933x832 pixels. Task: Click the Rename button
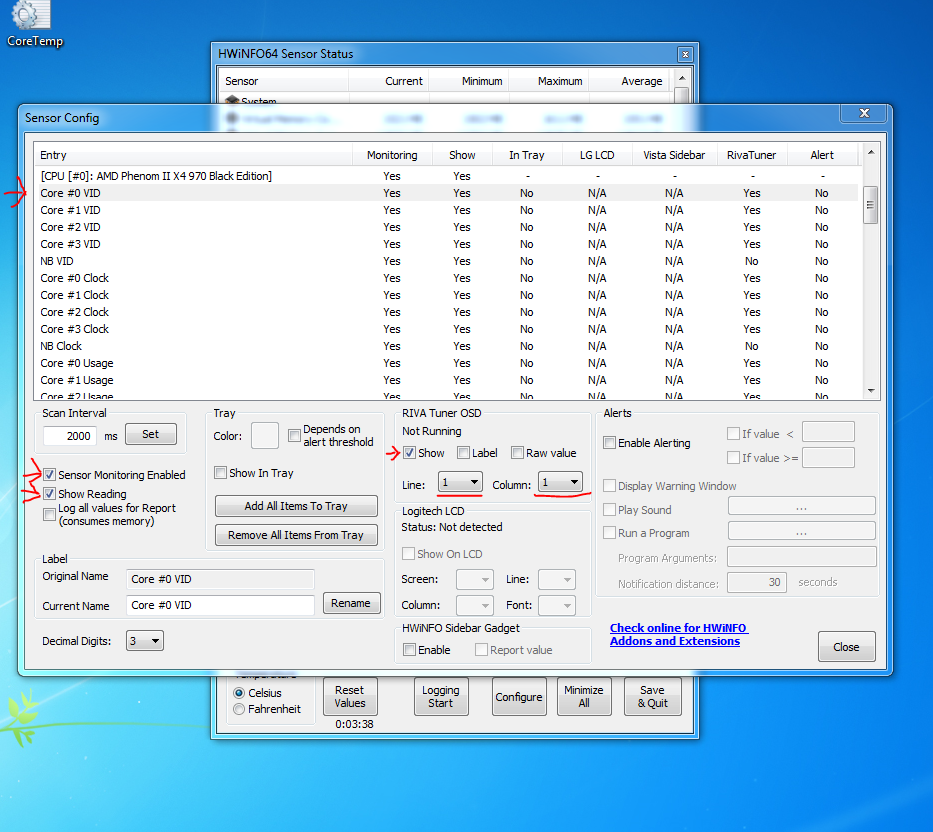click(x=351, y=603)
